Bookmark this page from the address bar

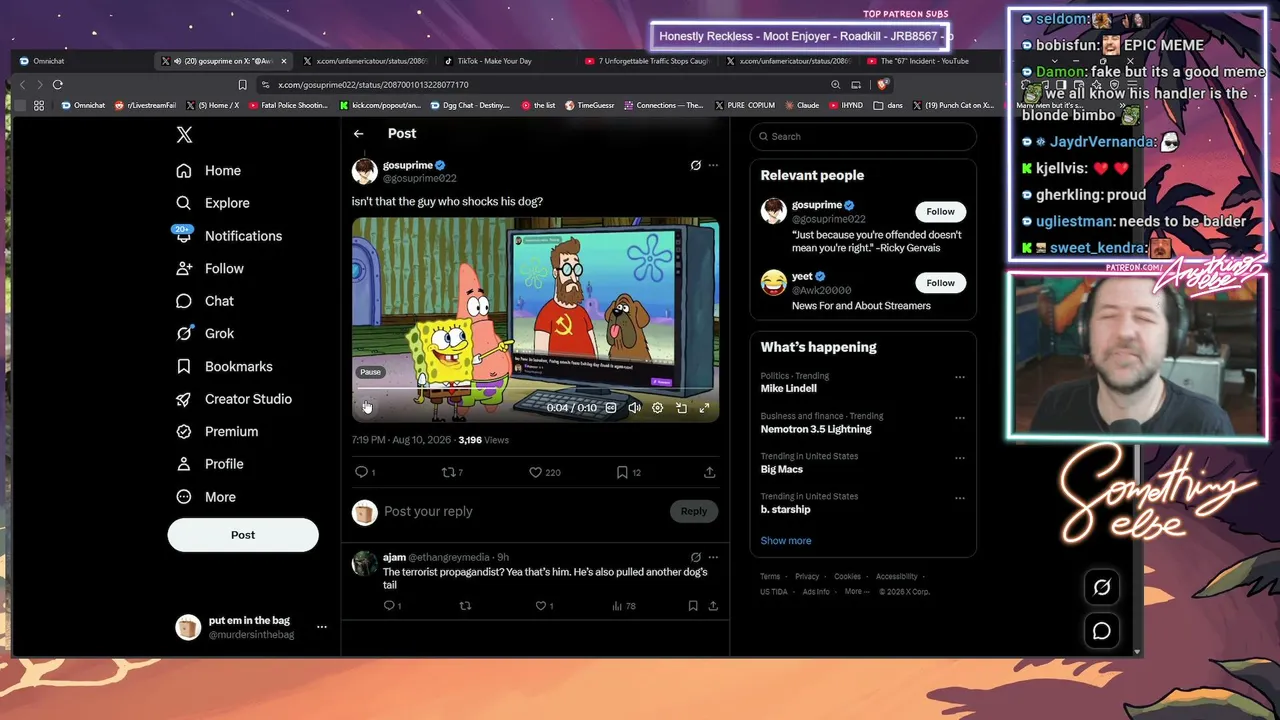click(242, 85)
